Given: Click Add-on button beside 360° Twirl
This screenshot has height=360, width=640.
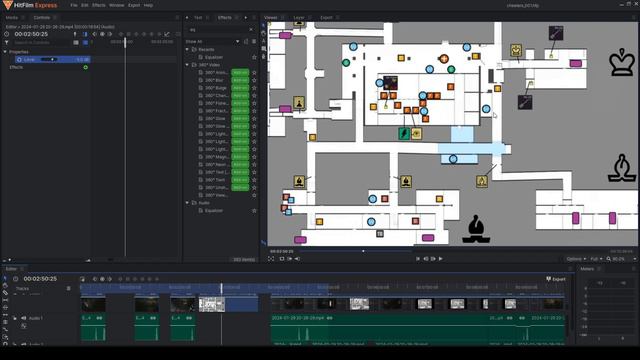Looking at the screenshot, I should [x=240, y=180].
